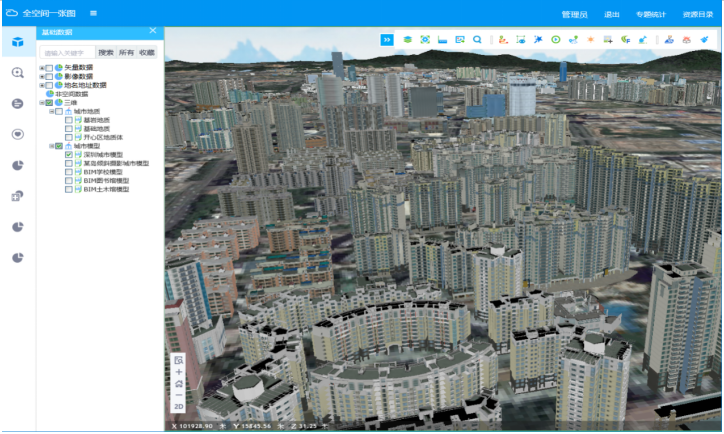
Task: Uncheck the 深圳城市模型 checkbox
Action: 68,155
